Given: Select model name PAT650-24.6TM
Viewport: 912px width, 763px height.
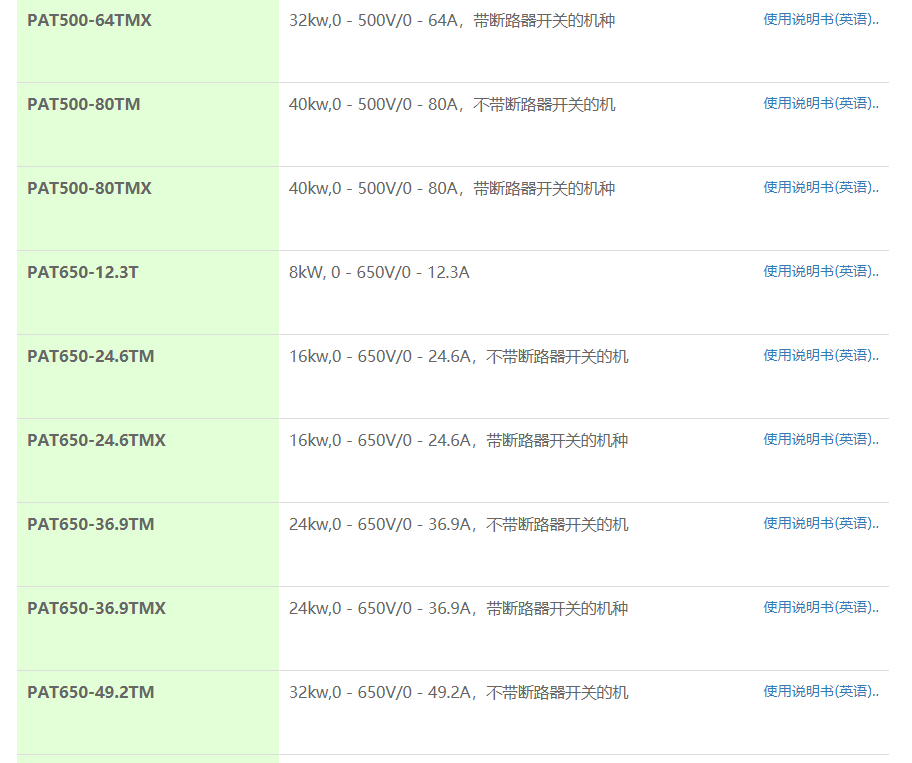Looking at the screenshot, I should click(91, 356).
